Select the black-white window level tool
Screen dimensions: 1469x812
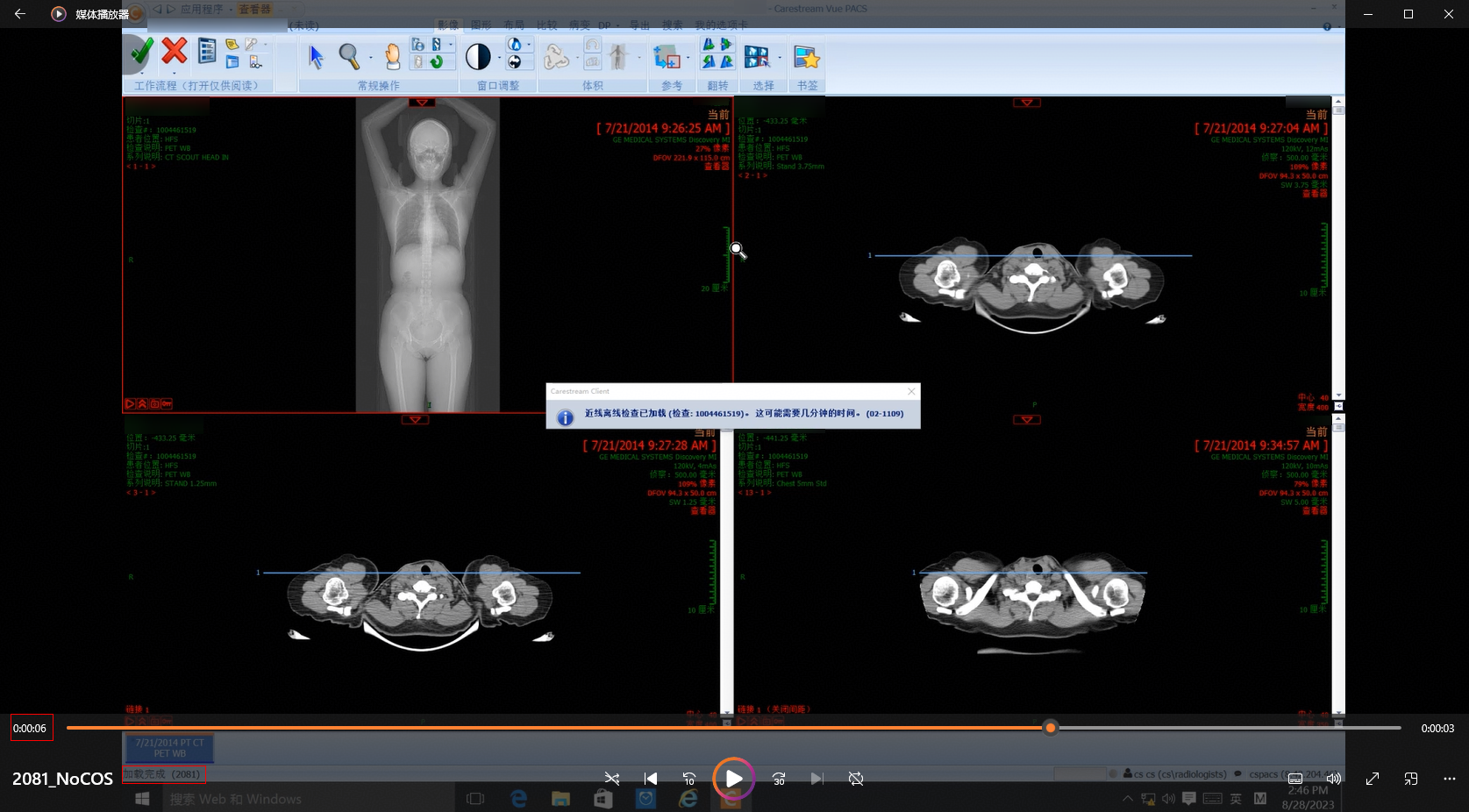pos(478,57)
